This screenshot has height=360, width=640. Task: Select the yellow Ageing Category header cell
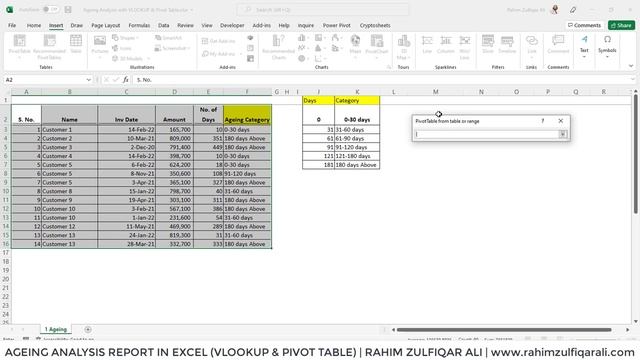pyautogui.click(x=247, y=114)
